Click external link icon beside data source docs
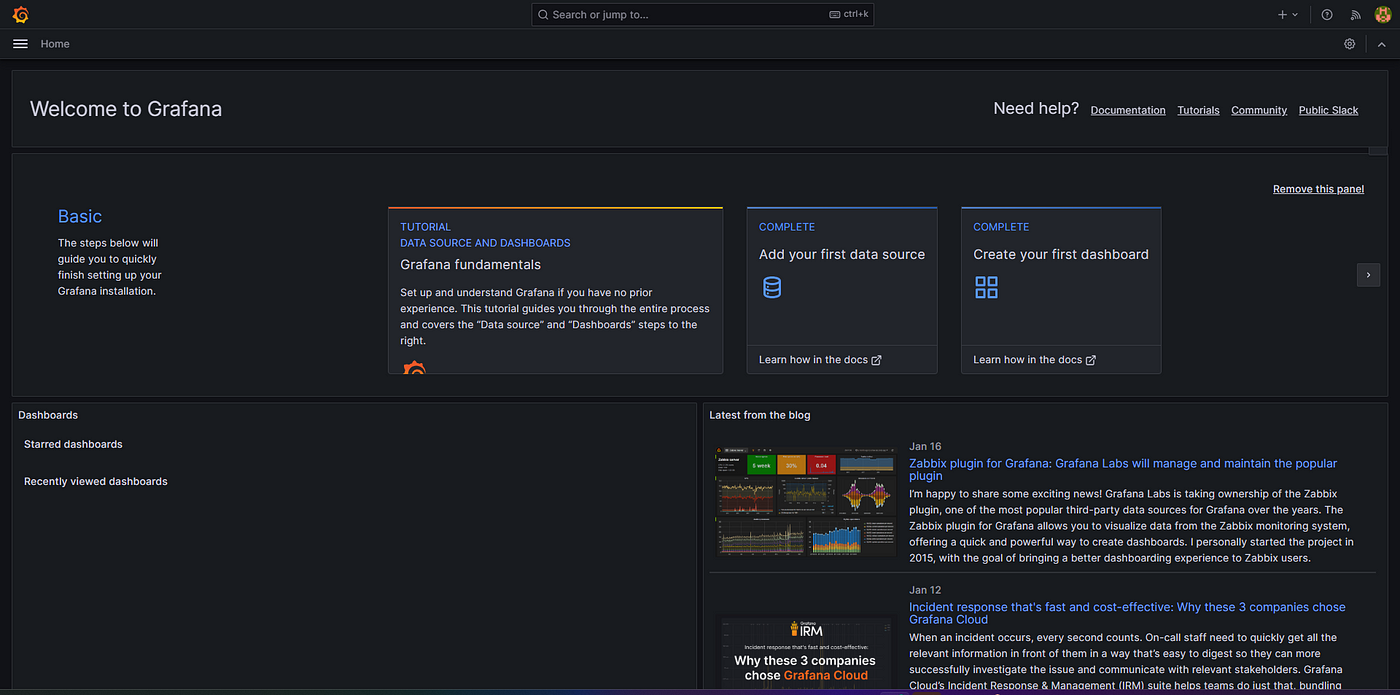 tap(877, 360)
